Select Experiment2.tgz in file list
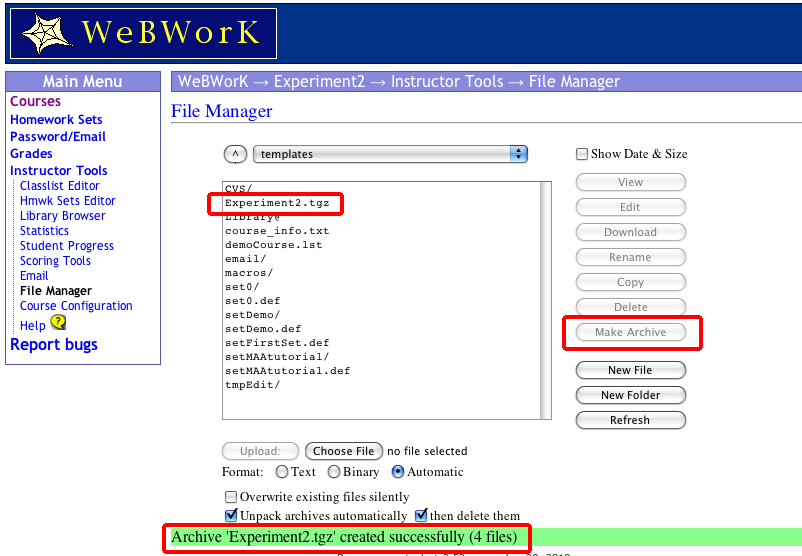 point(277,203)
